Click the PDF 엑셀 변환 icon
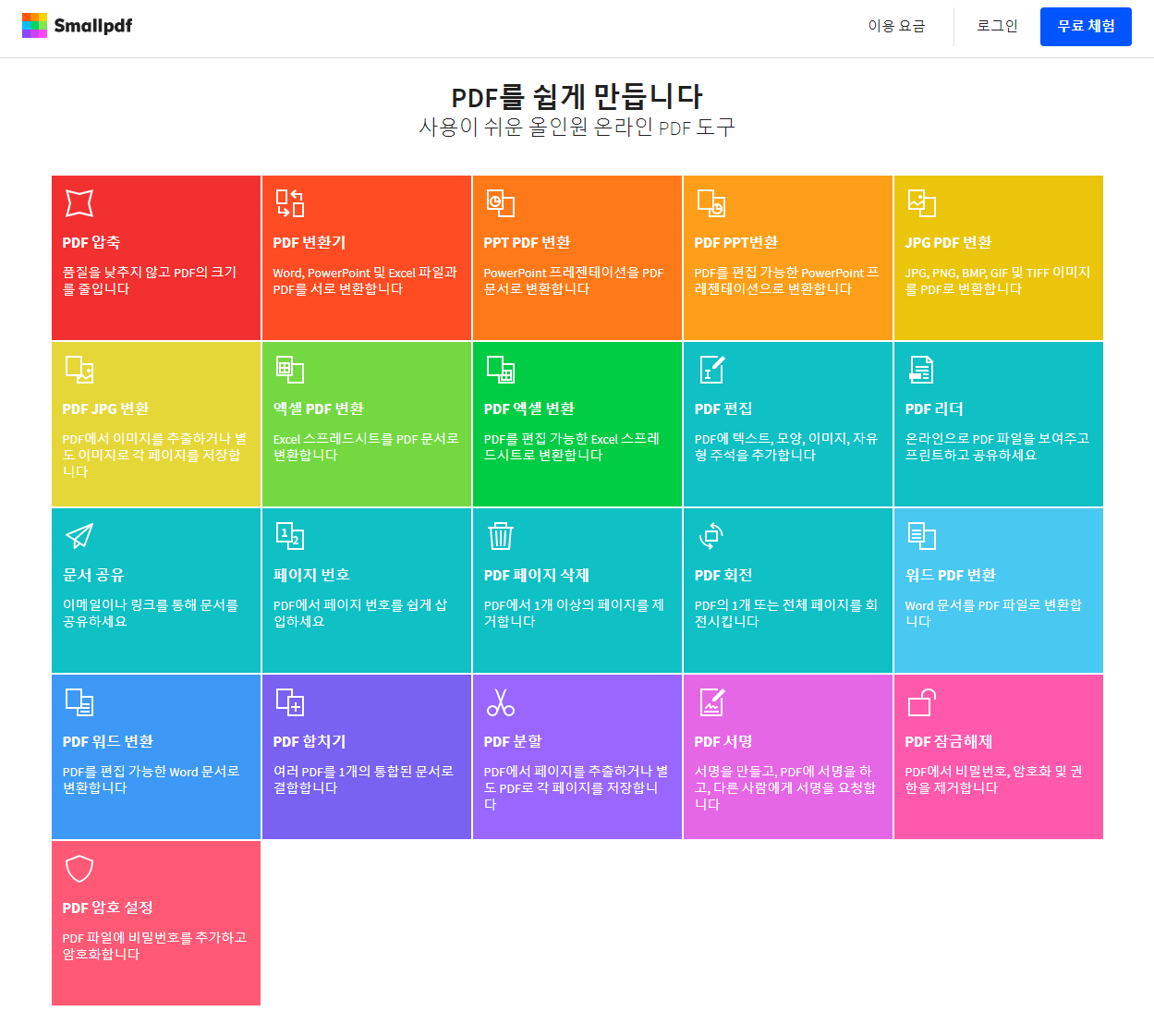 point(501,370)
